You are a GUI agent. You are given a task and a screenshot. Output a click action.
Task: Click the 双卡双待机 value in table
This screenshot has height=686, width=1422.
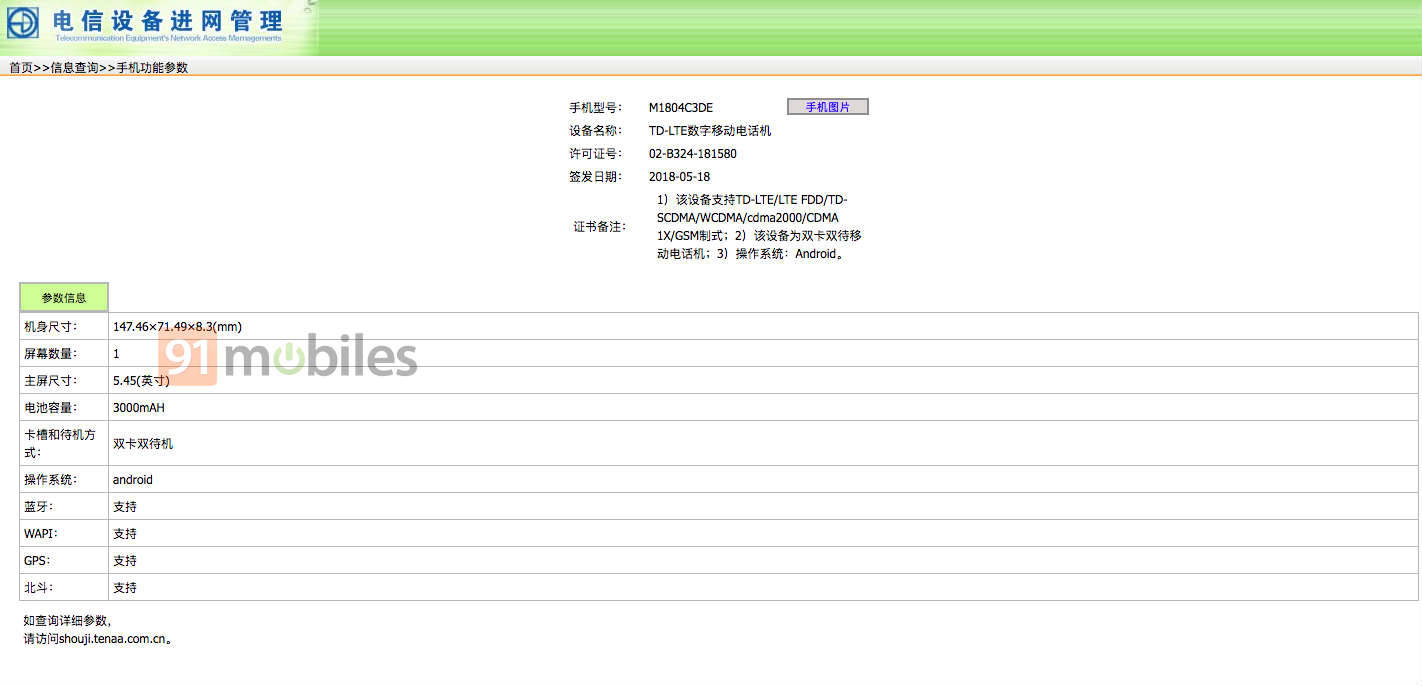click(x=142, y=444)
